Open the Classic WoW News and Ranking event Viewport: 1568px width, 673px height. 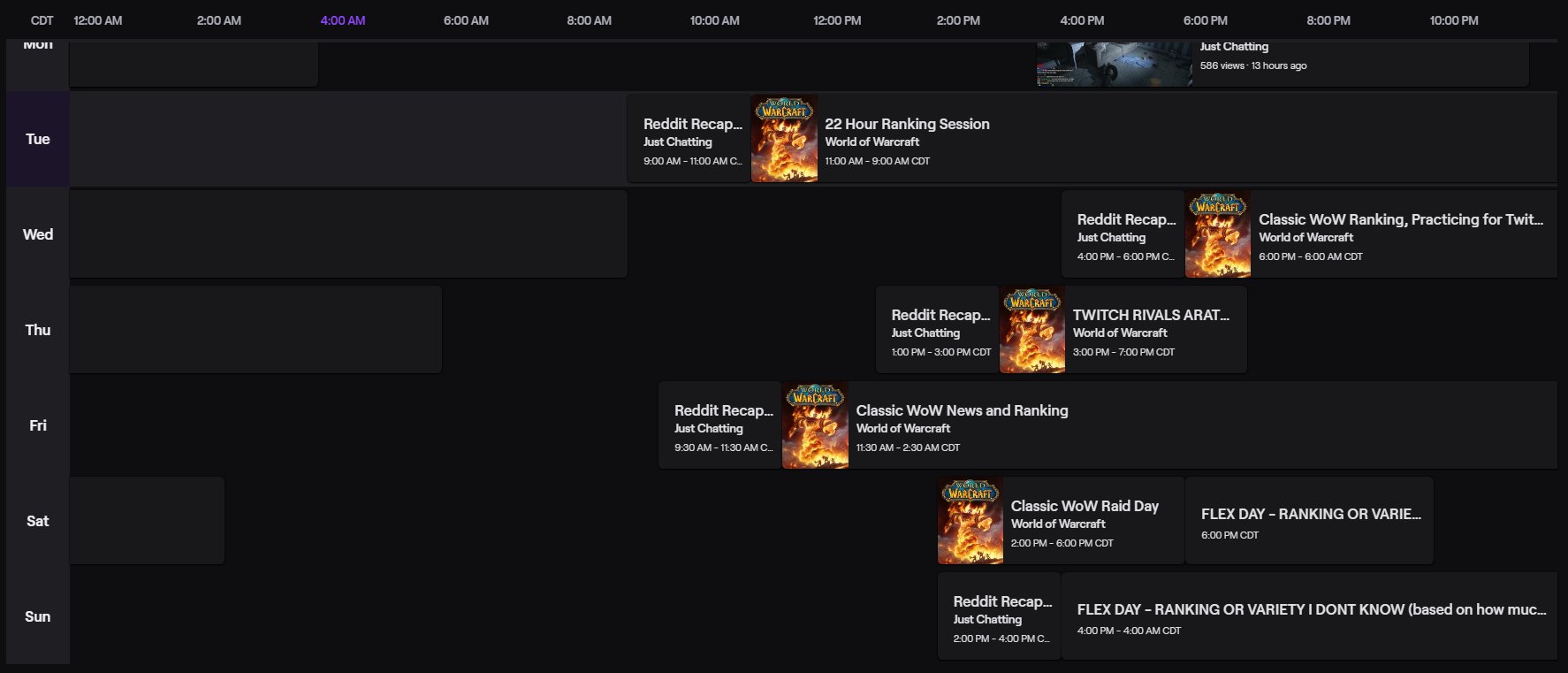point(1169,425)
